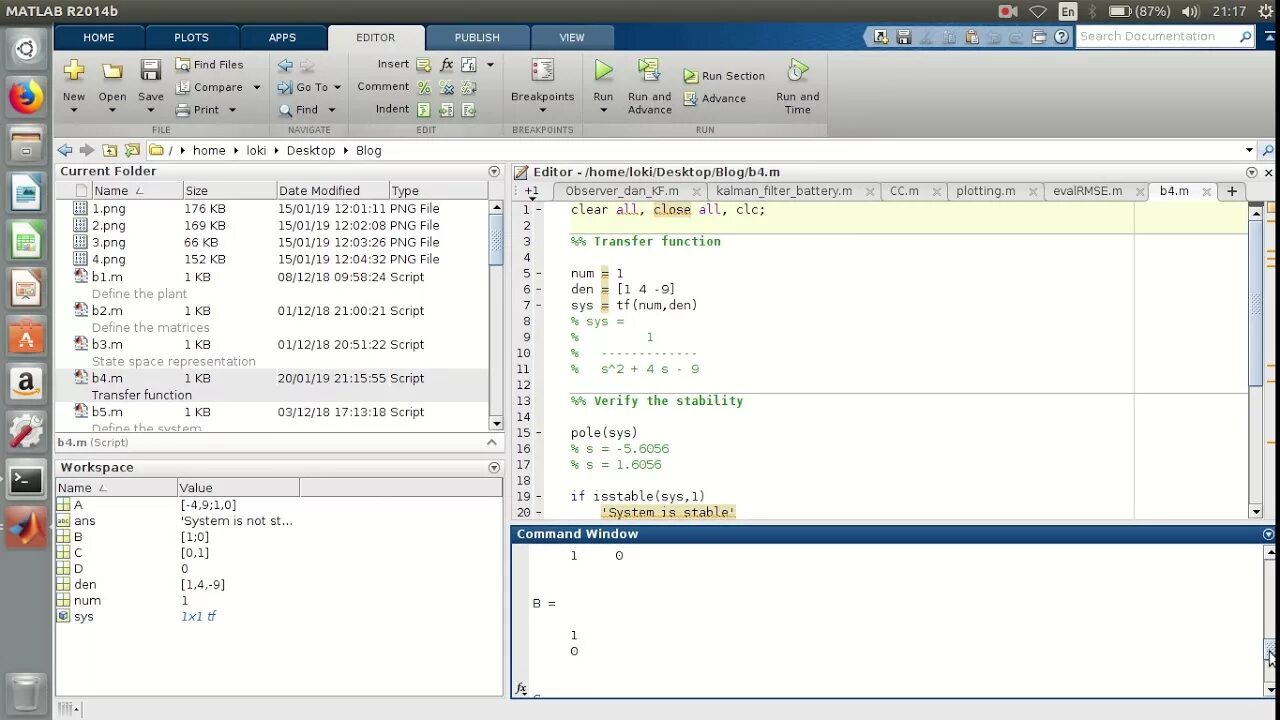The width and height of the screenshot is (1280, 720).
Task: Expand the Print dropdown arrow
Action: [232, 110]
